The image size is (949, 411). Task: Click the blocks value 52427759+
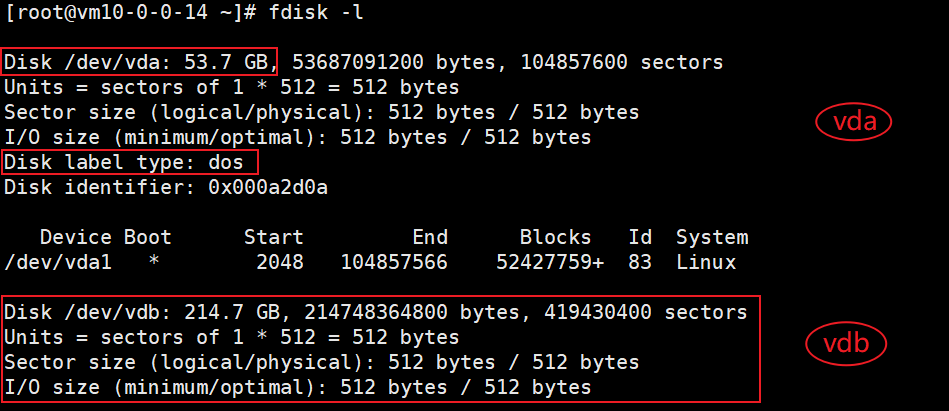(549, 262)
